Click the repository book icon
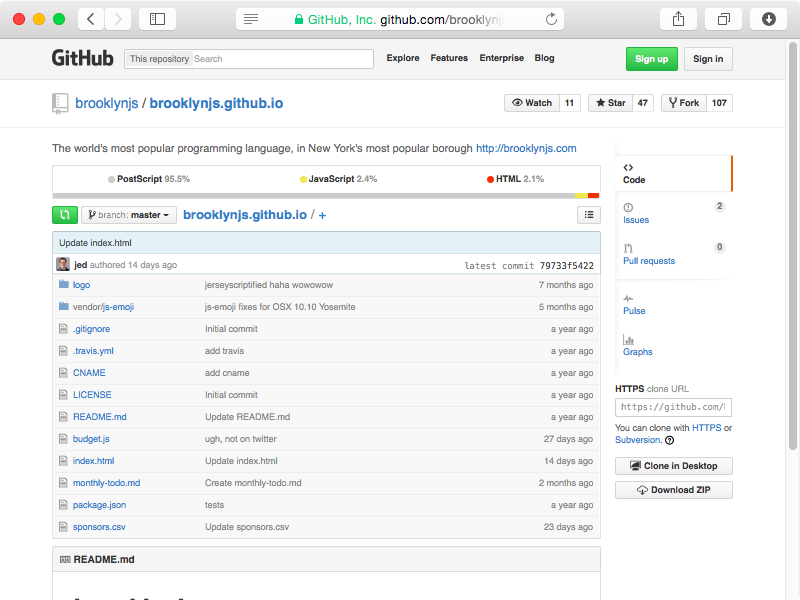The image size is (800, 600). click(x=60, y=104)
